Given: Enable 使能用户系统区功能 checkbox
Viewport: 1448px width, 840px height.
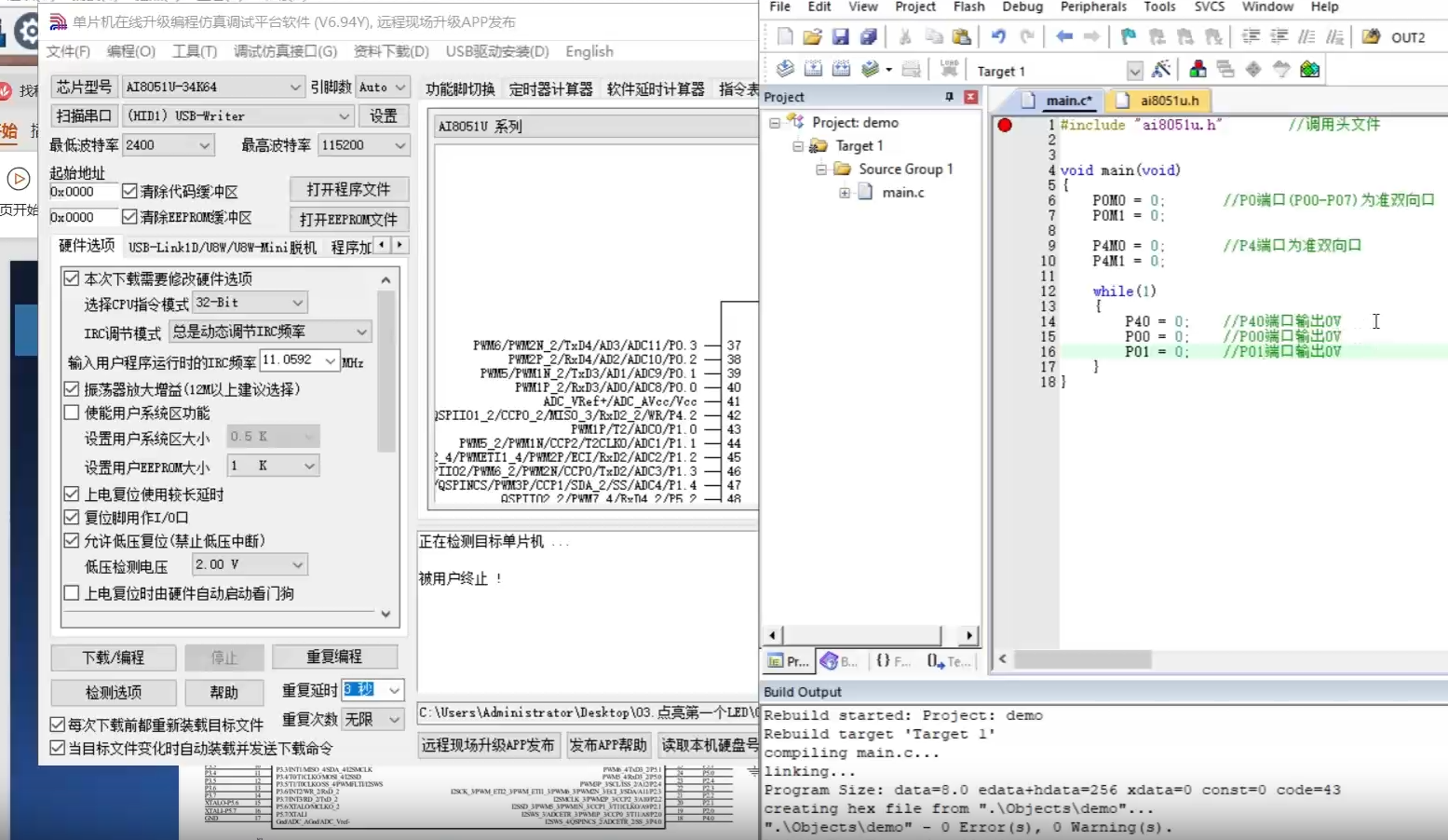Looking at the screenshot, I should click(72, 413).
